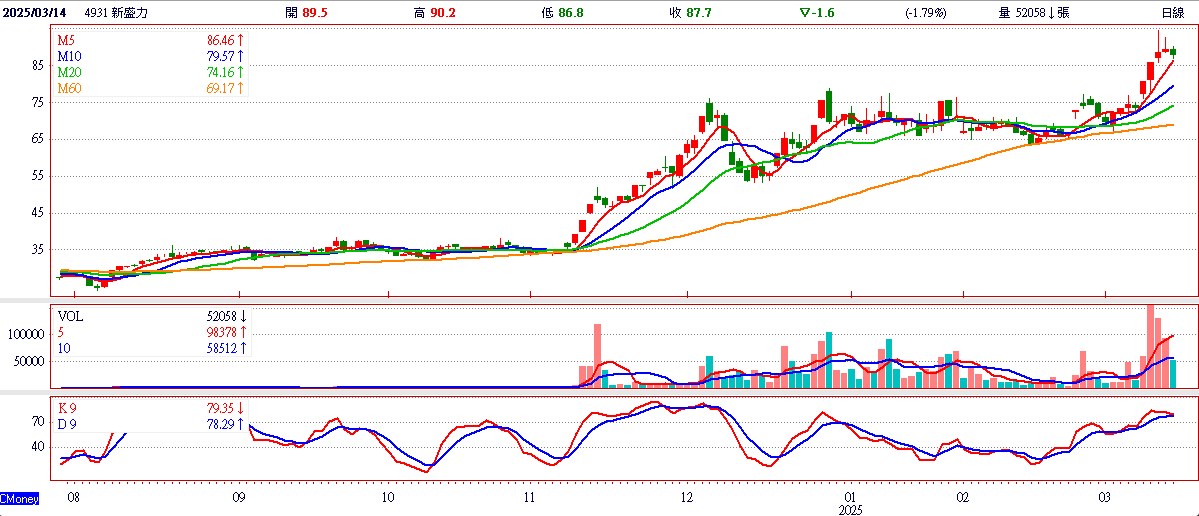Click the 75 price axis label
The image size is (1199, 516).
37,102
